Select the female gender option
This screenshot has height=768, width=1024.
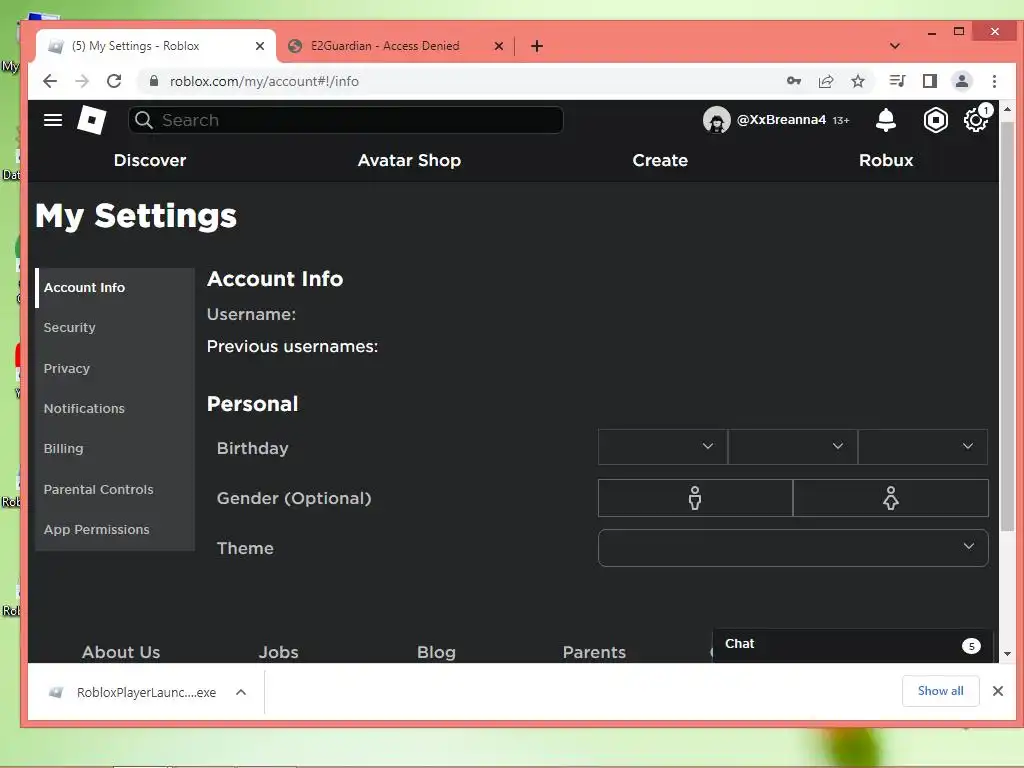tap(891, 498)
